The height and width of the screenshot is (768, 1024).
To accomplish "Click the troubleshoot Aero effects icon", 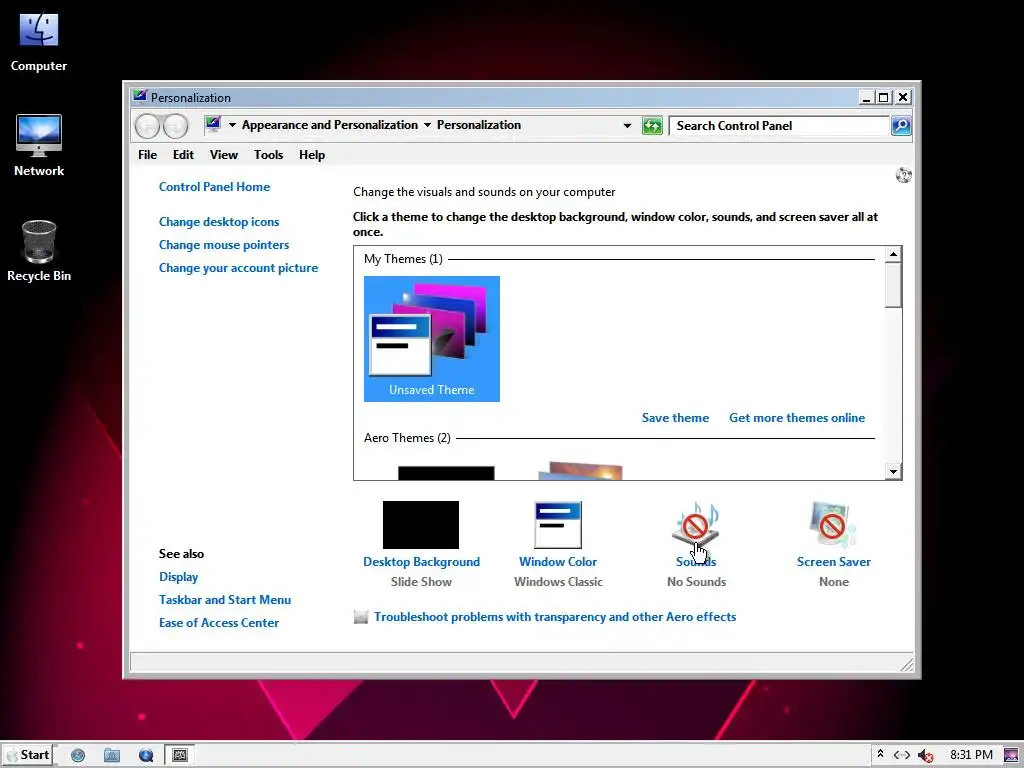I will coord(360,616).
